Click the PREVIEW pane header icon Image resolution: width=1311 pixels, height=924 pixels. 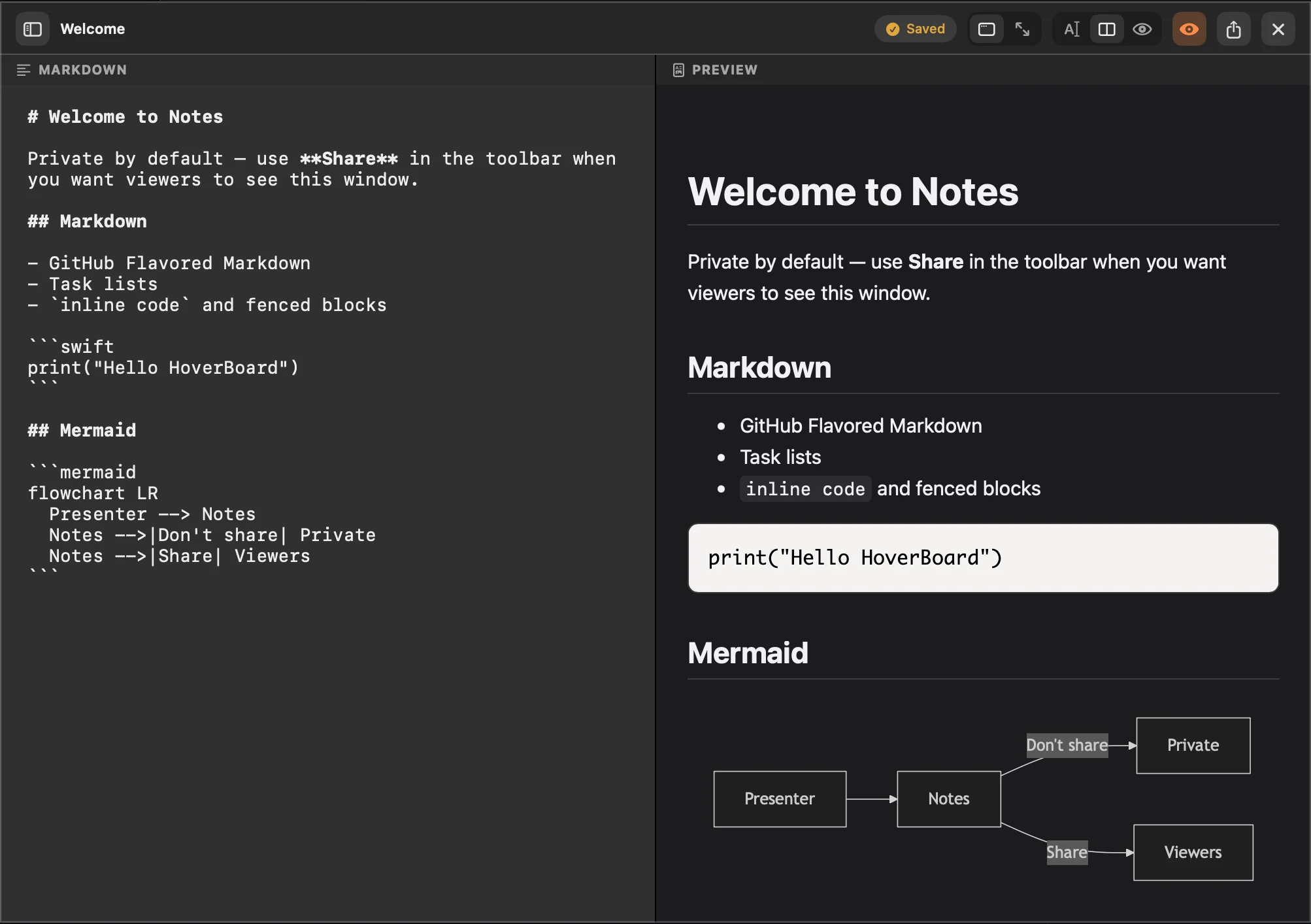pyautogui.click(x=678, y=70)
